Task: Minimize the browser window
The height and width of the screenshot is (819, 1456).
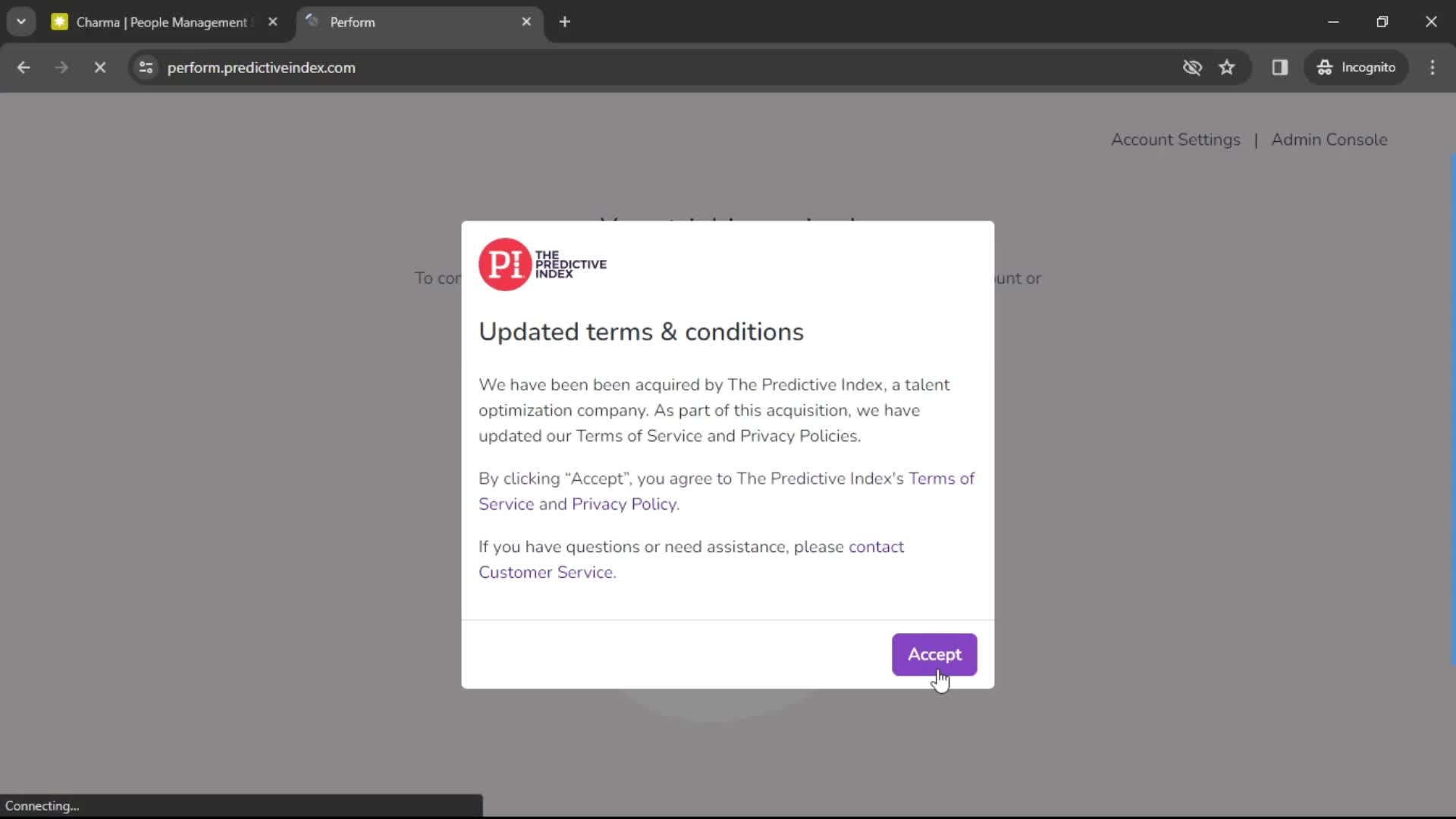Action: [1333, 22]
